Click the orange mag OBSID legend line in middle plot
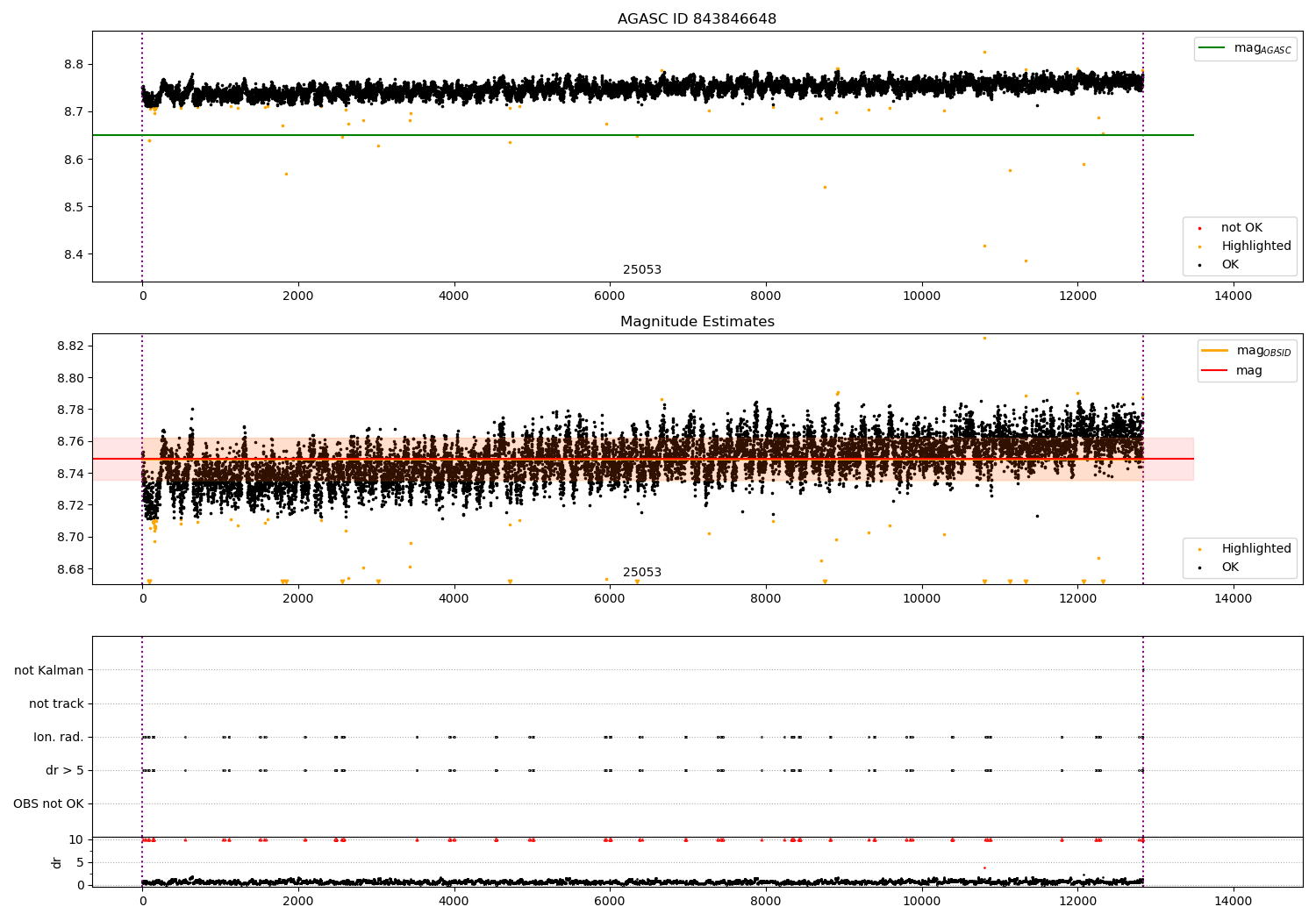Viewport: 1316px width, 921px height. point(1215,351)
